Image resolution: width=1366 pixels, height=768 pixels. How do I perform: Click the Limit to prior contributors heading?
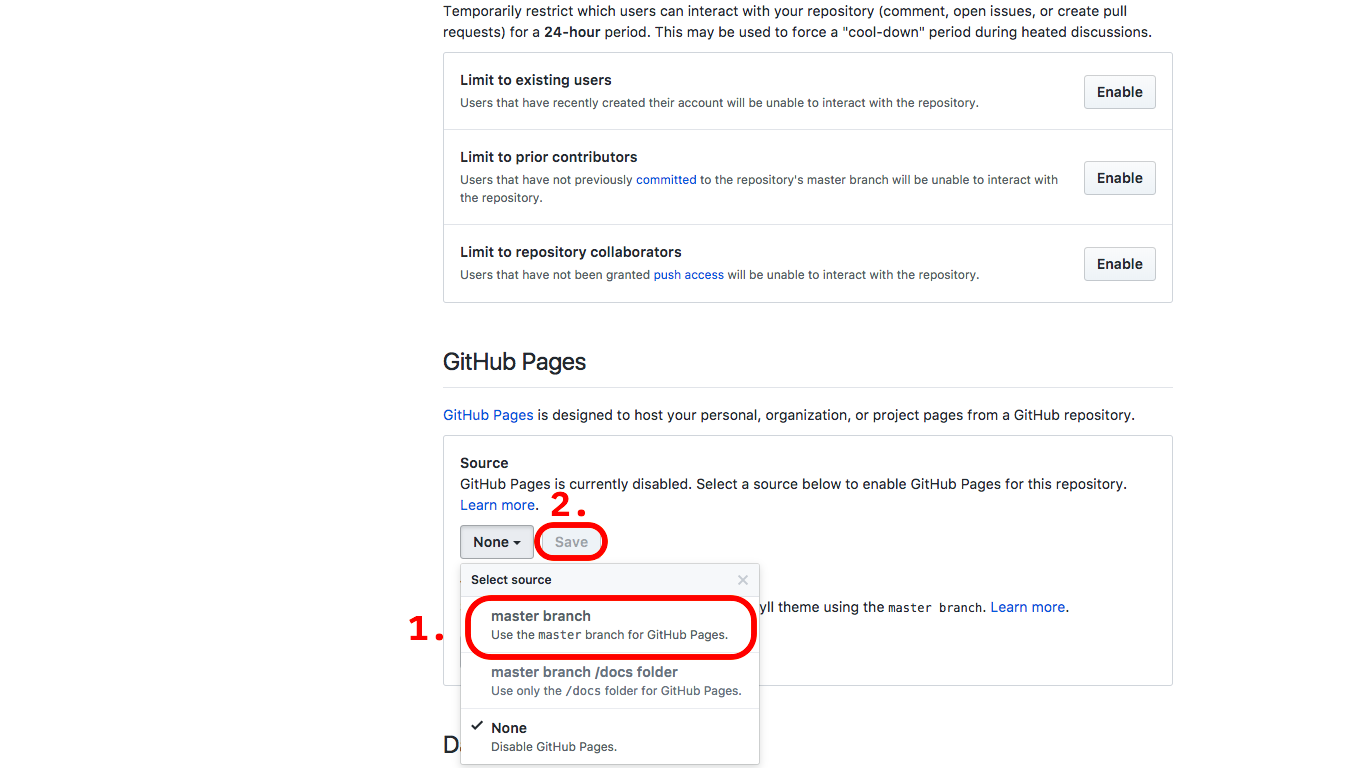pyautogui.click(x=548, y=157)
